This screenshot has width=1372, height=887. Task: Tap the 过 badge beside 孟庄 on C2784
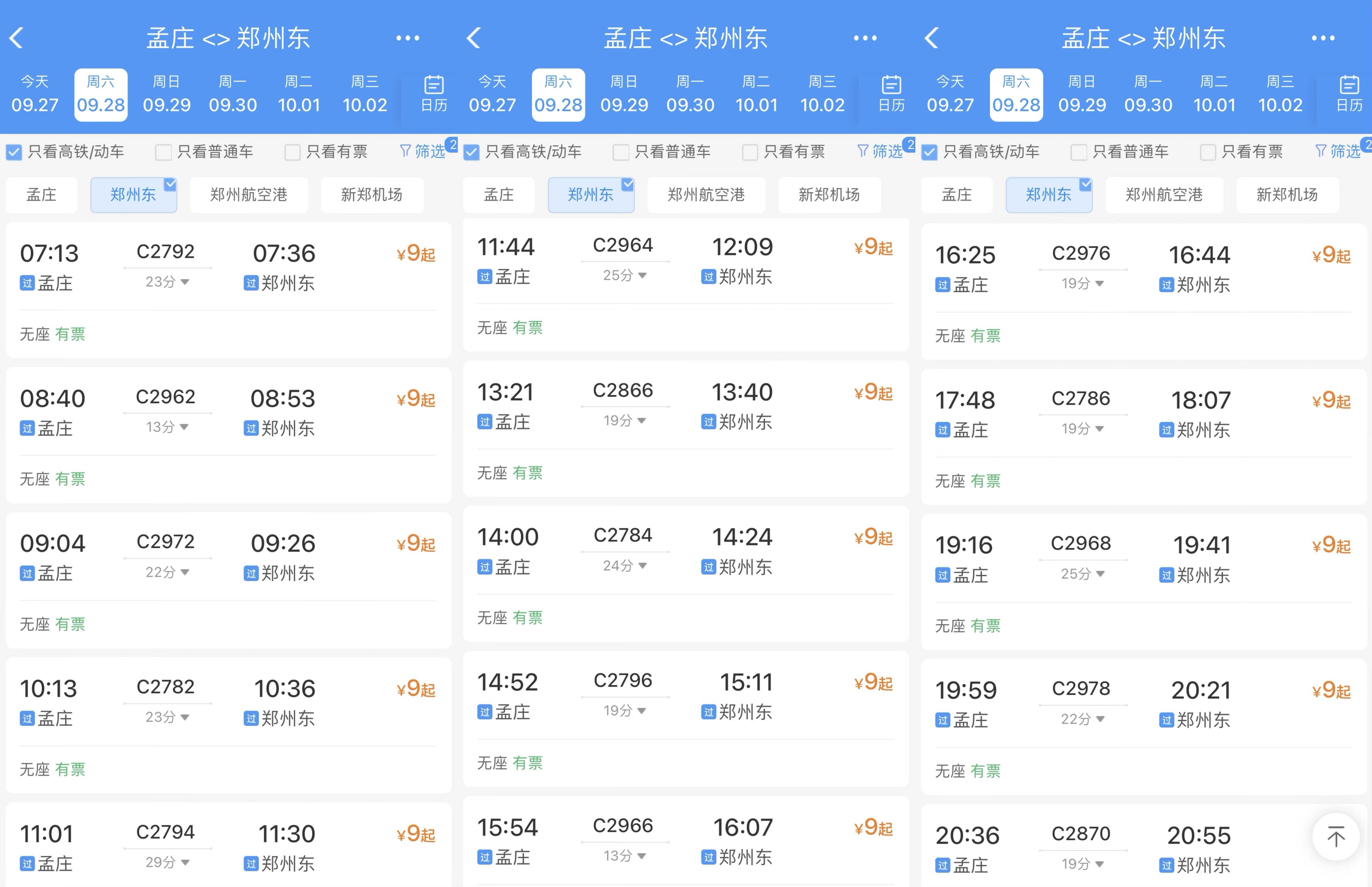485,567
